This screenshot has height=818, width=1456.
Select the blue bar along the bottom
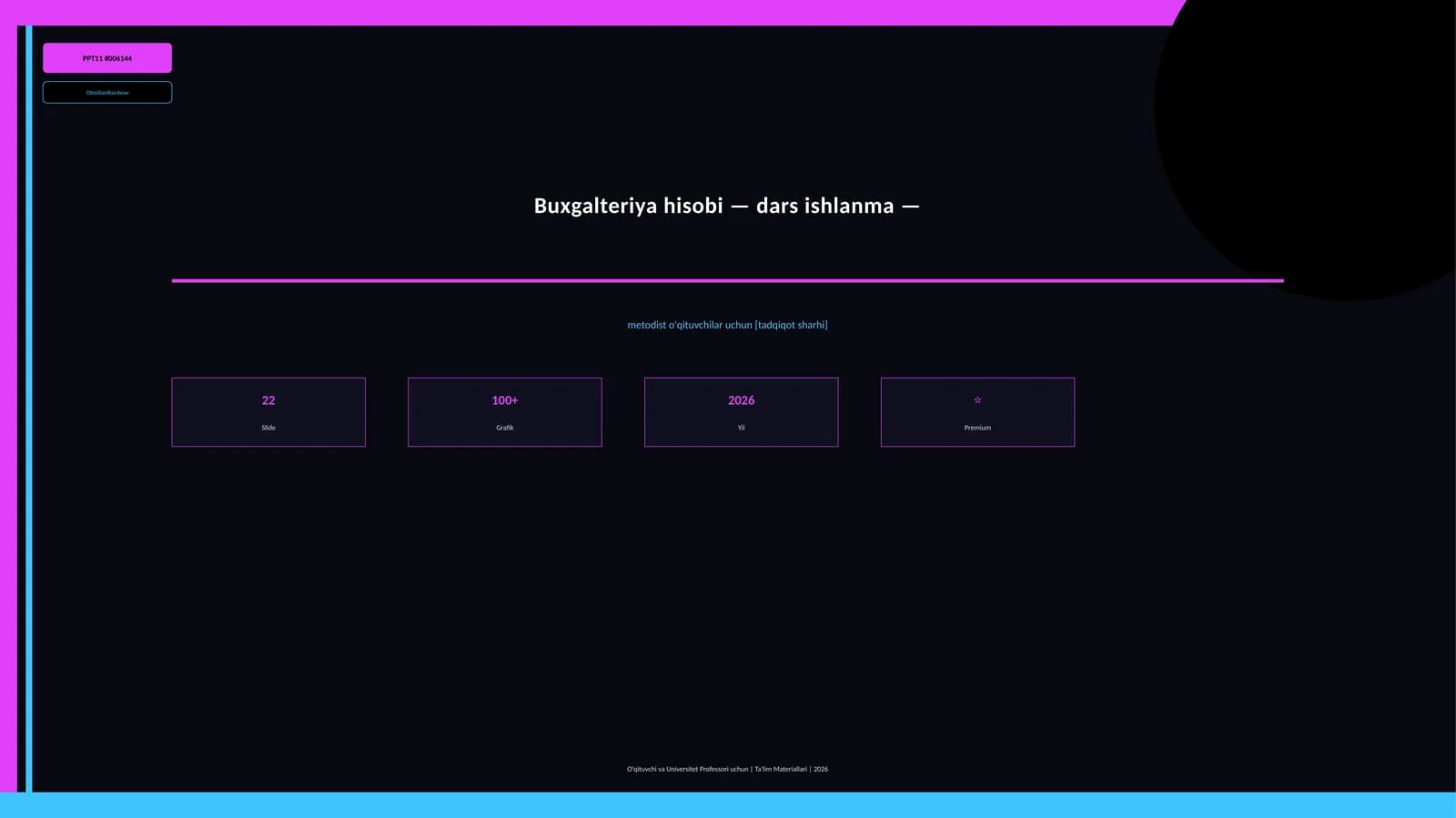pos(728,804)
